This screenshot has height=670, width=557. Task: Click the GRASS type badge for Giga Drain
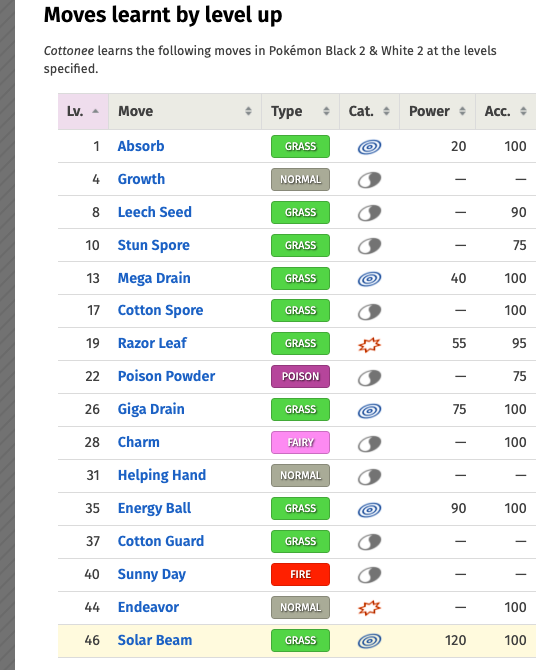(x=300, y=409)
